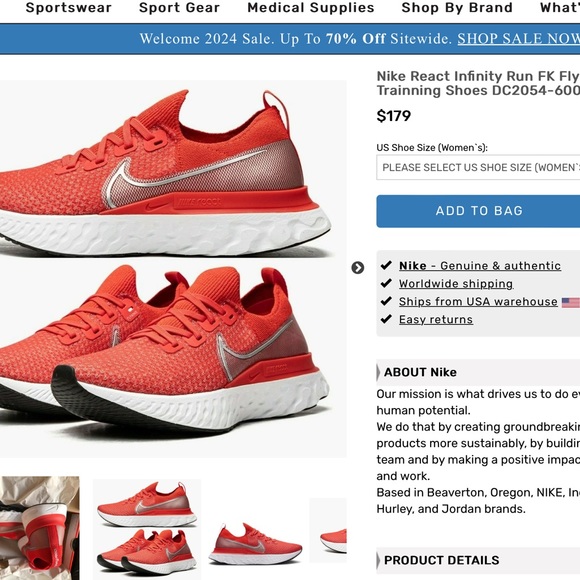Open the Sportswear menu

coord(68,8)
